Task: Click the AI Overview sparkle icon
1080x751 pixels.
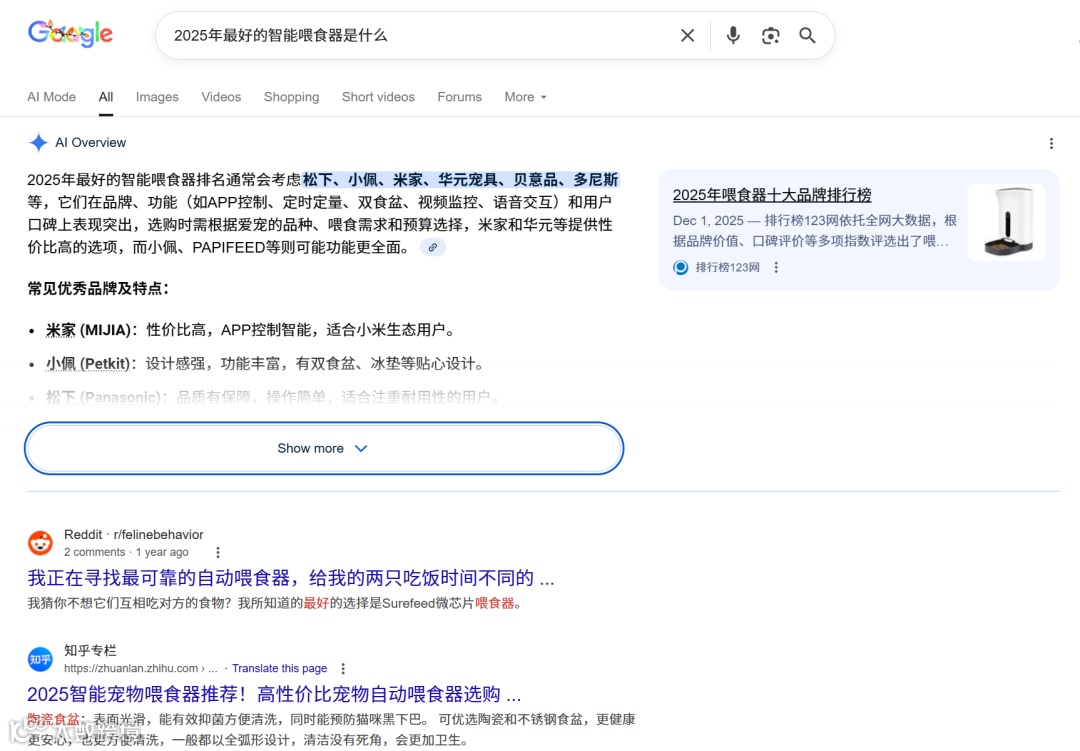Action: tap(39, 143)
